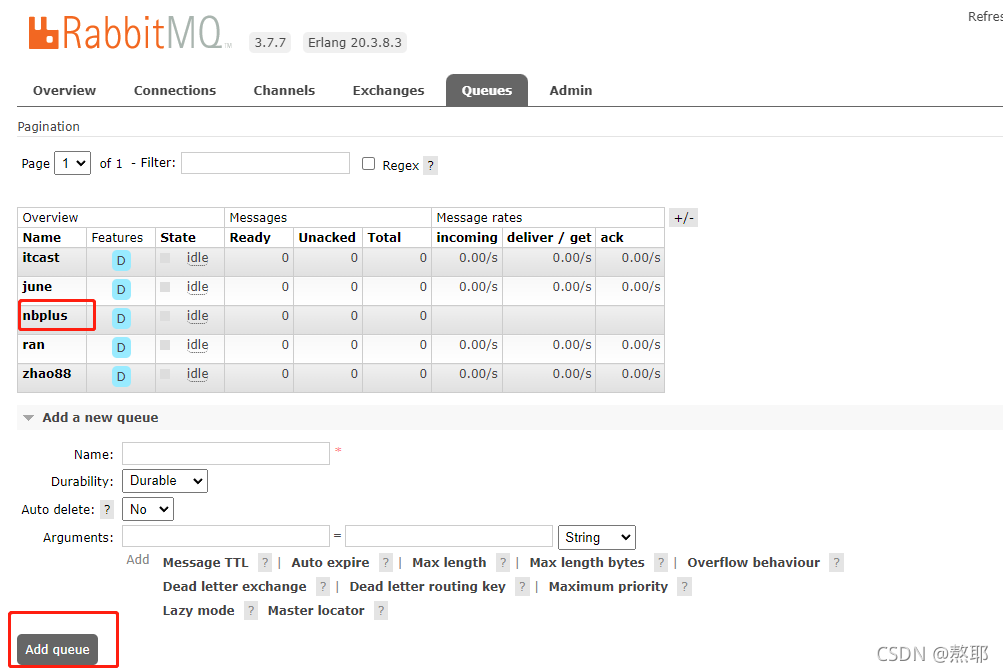This screenshot has width=1003, height=672.
Task: Click the Auto delete help icon
Action: (x=107, y=509)
